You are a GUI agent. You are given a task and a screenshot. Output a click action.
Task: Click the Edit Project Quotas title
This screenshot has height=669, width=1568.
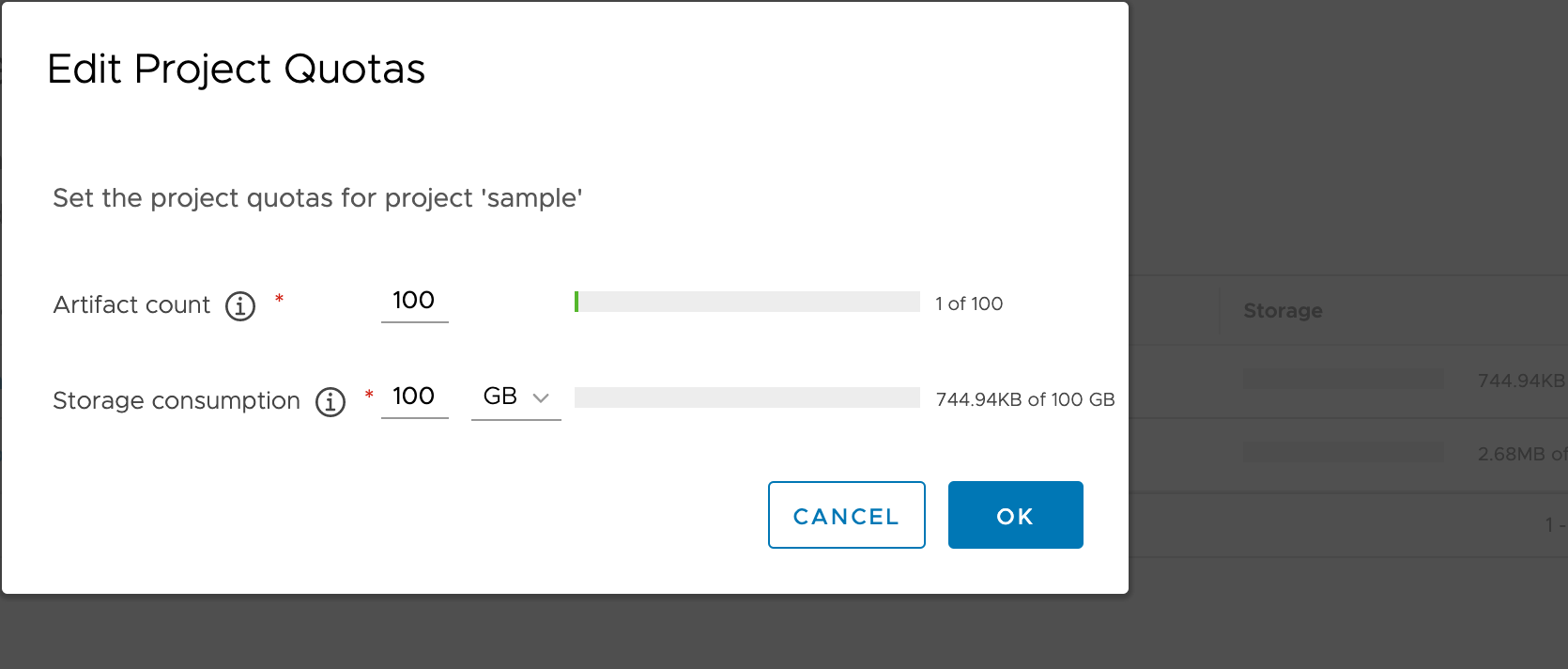point(237,69)
